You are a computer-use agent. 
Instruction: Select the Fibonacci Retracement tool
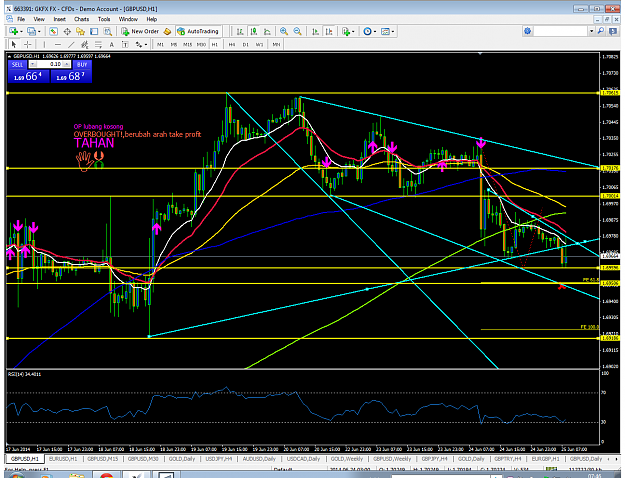coord(98,44)
